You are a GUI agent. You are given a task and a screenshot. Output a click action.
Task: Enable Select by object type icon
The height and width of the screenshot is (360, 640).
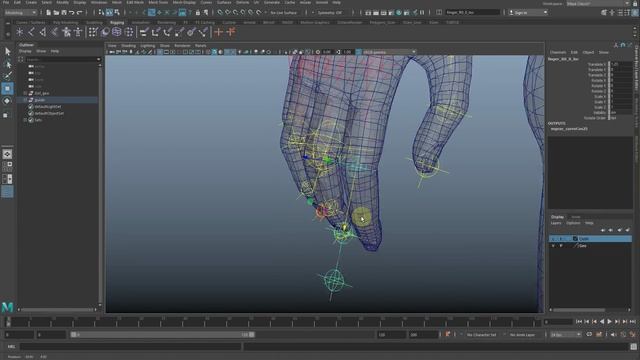click(109, 13)
